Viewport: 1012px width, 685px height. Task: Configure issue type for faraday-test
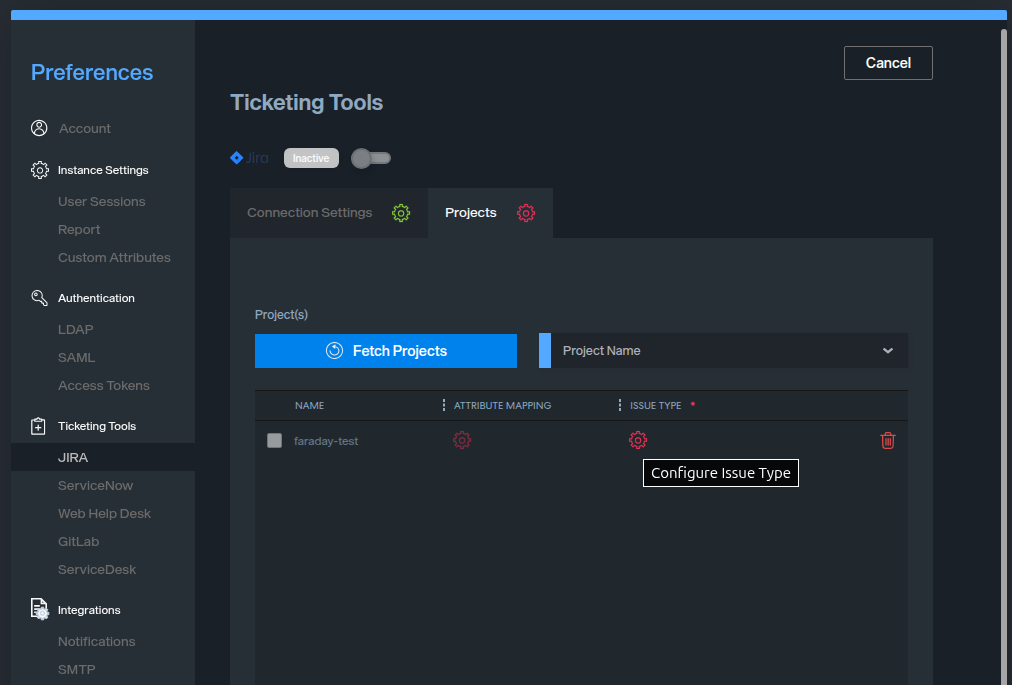[x=638, y=440]
